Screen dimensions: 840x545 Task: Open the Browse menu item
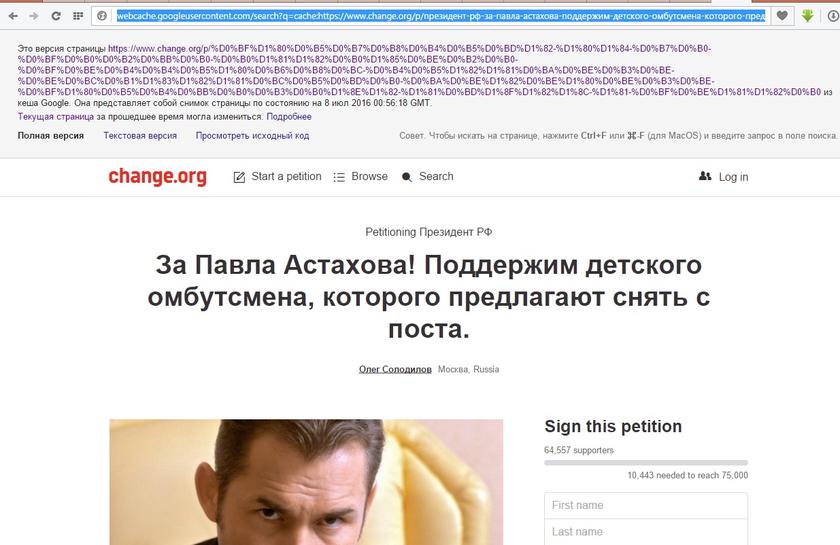tap(361, 176)
